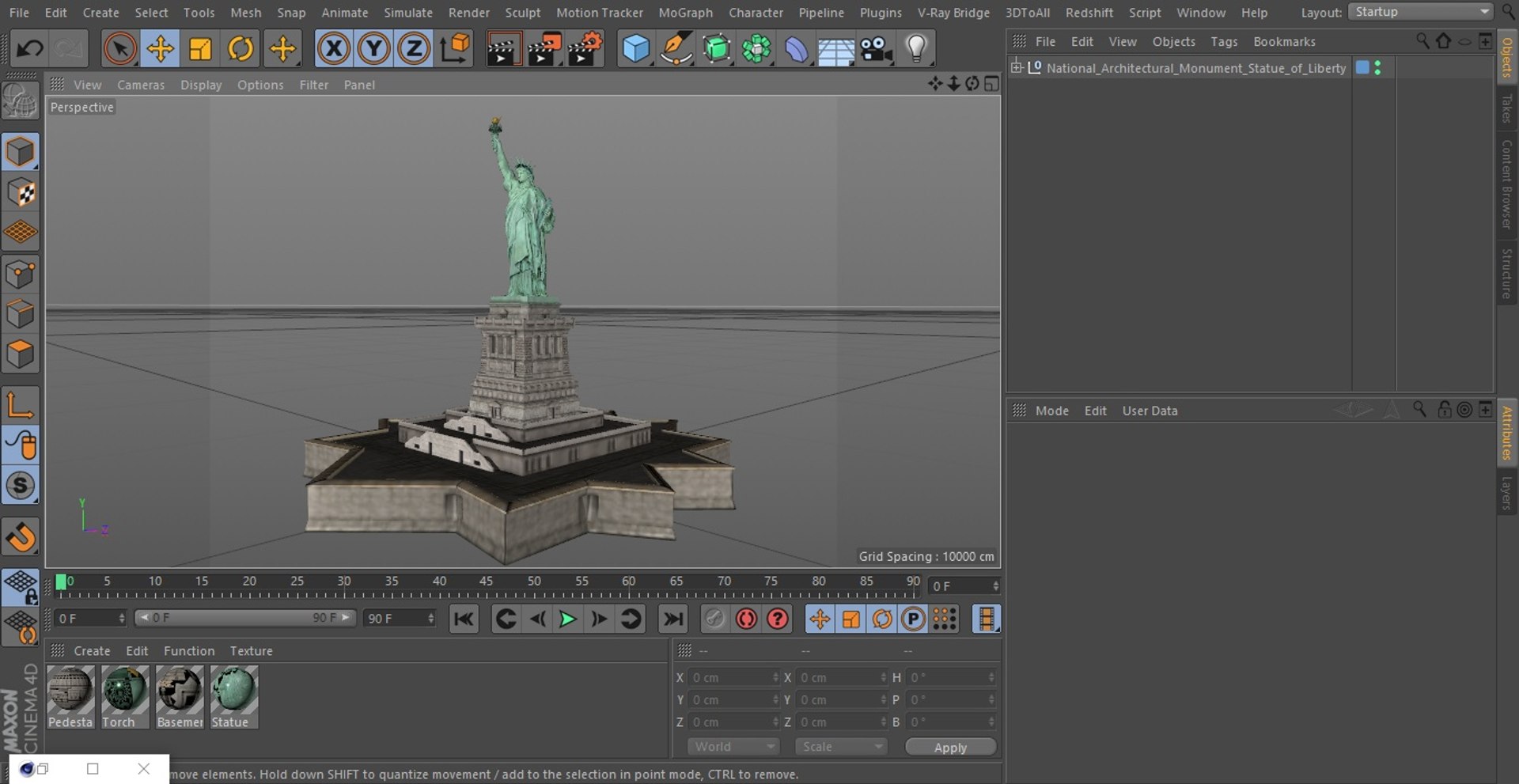Viewport: 1519px width, 784px height.
Task: Click the Deformer bend icon
Action: (x=797, y=49)
